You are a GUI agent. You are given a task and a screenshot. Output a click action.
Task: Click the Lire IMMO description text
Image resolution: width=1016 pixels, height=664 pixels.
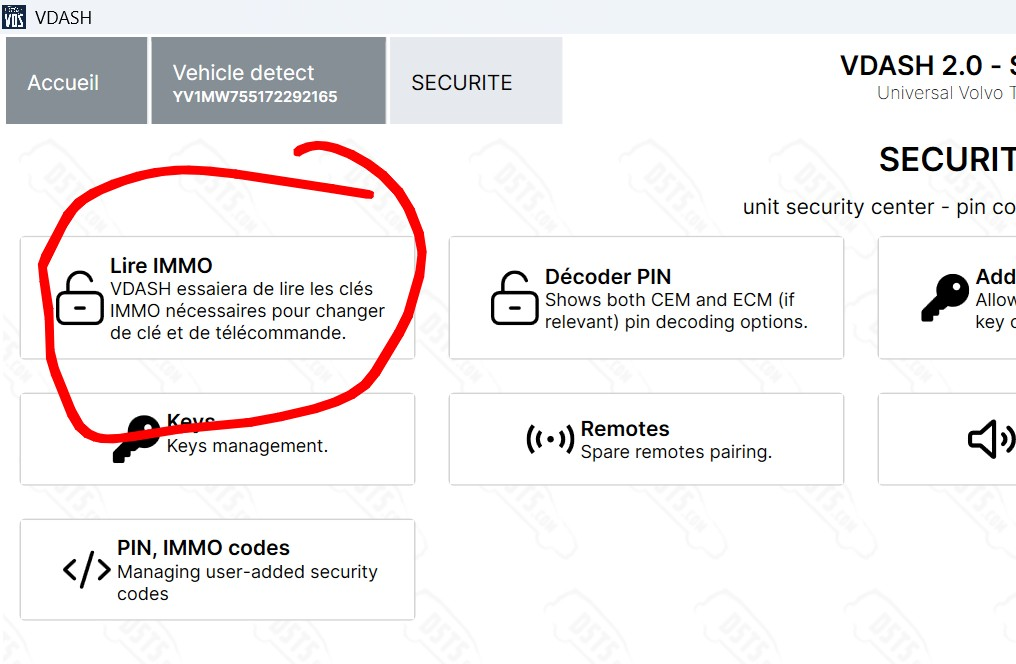pyautogui.click(x=247, y=311)
